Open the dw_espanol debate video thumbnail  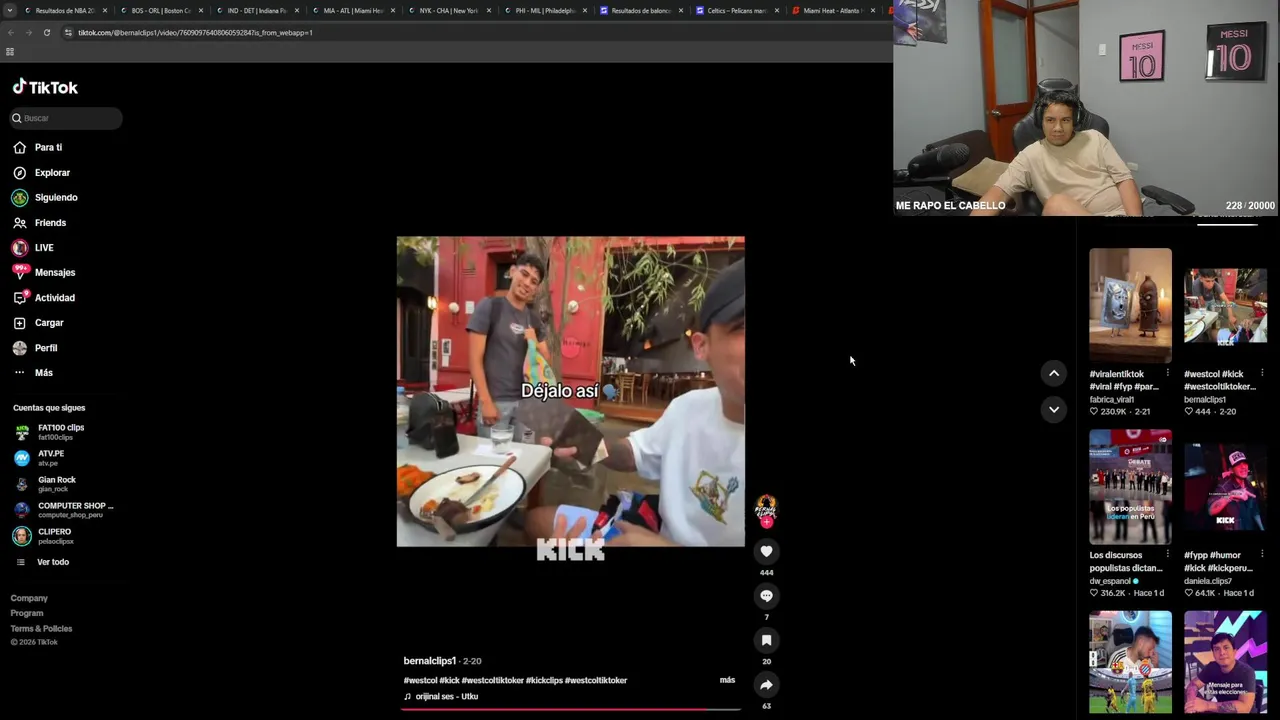1130,487
